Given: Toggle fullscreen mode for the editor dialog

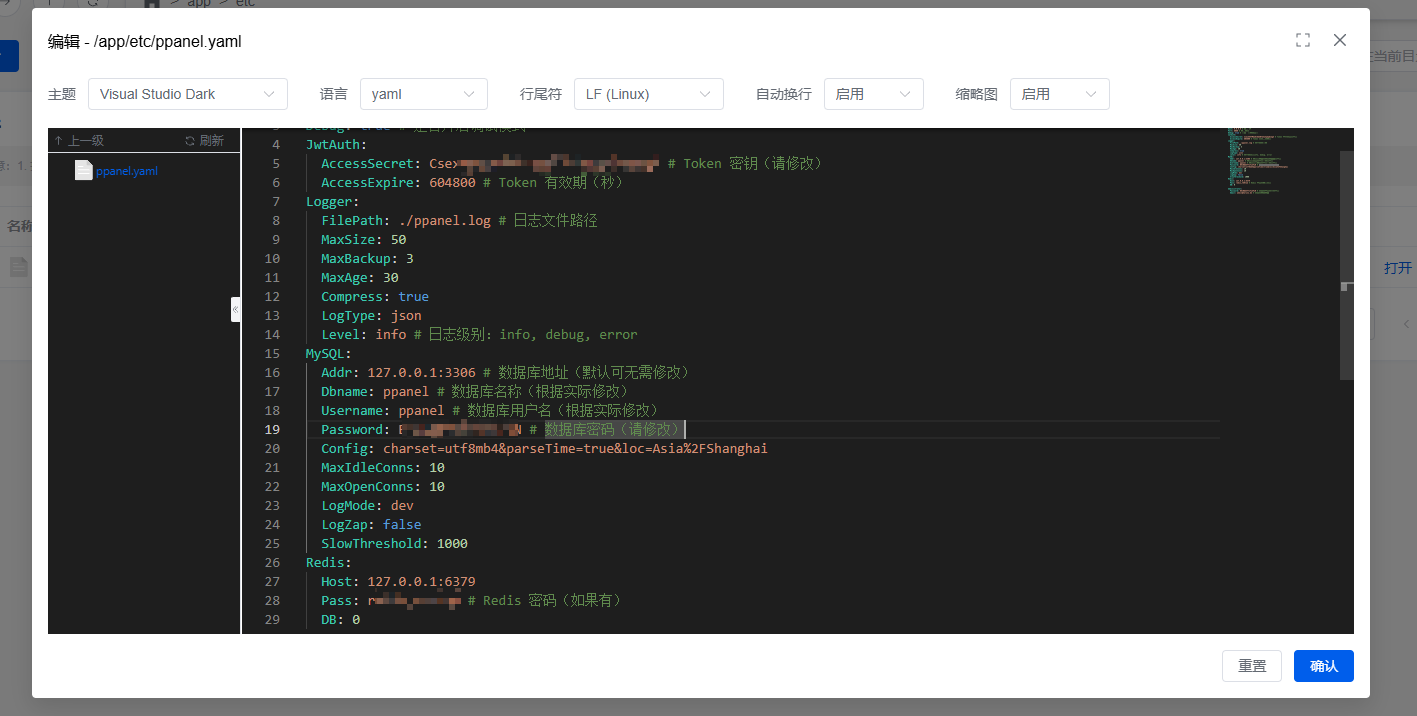Looking at the screenshot, I should click(x=1302, y=40).
